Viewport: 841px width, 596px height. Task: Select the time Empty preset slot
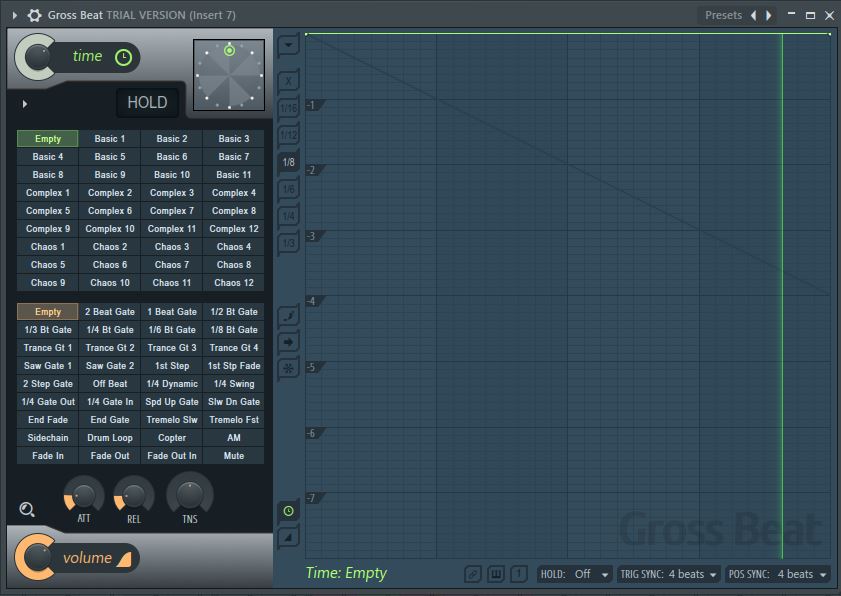pos(48,138)
